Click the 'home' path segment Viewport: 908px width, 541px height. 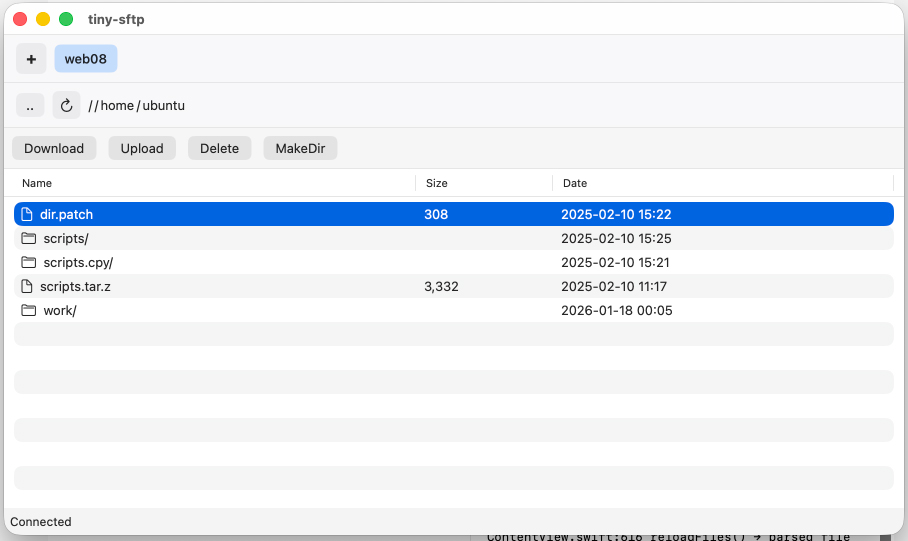[x=117, y=105]
